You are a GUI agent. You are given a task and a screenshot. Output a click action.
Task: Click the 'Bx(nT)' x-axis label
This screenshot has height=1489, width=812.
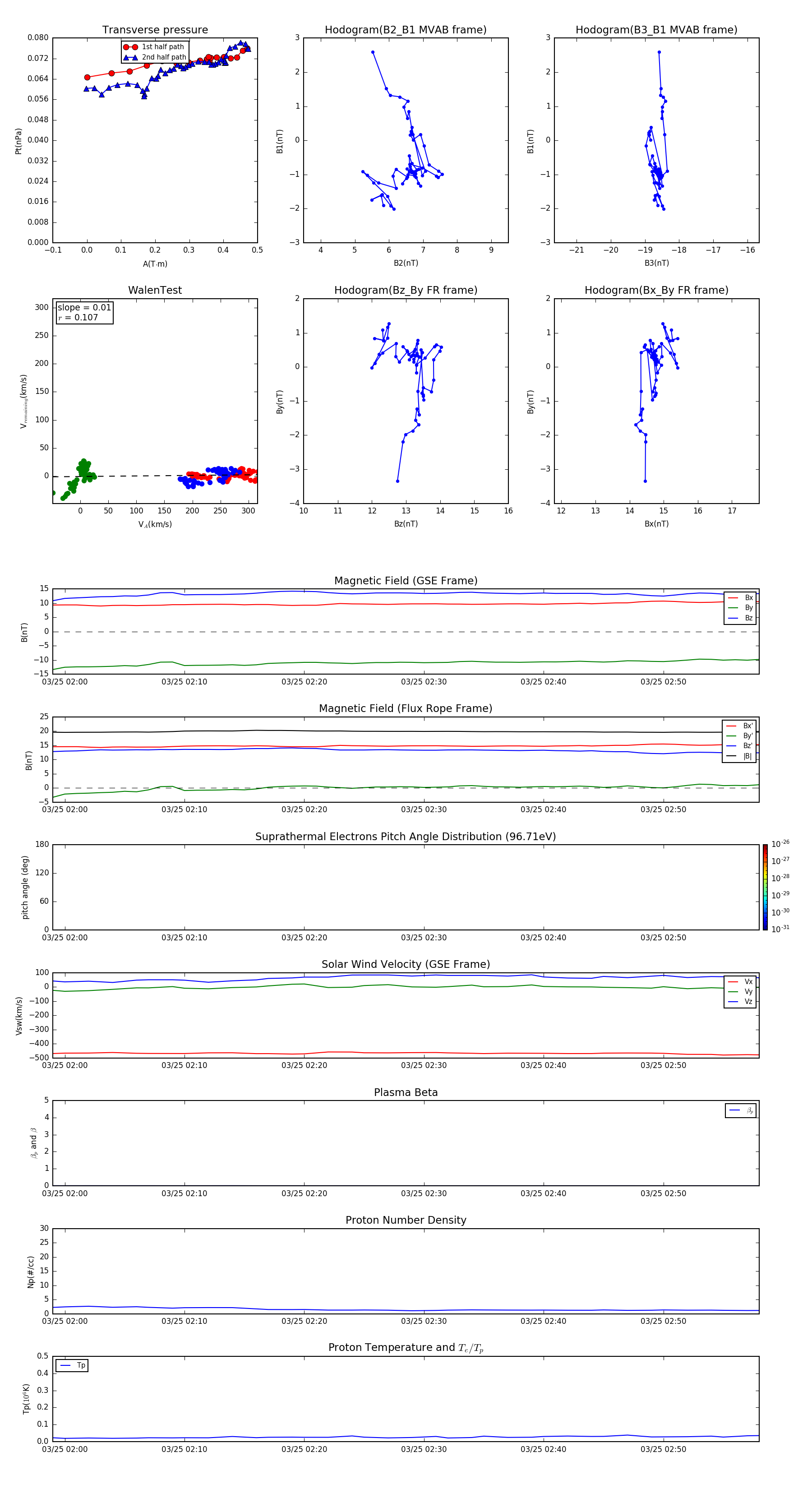(656, 524)
